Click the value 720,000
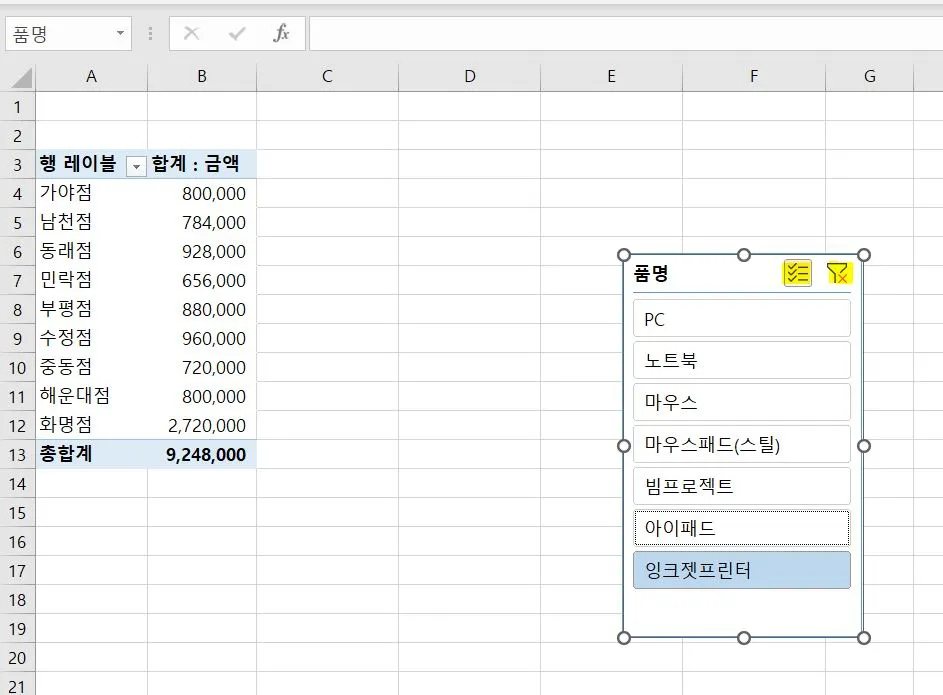The image size is (943, 695). pos(213,367)
